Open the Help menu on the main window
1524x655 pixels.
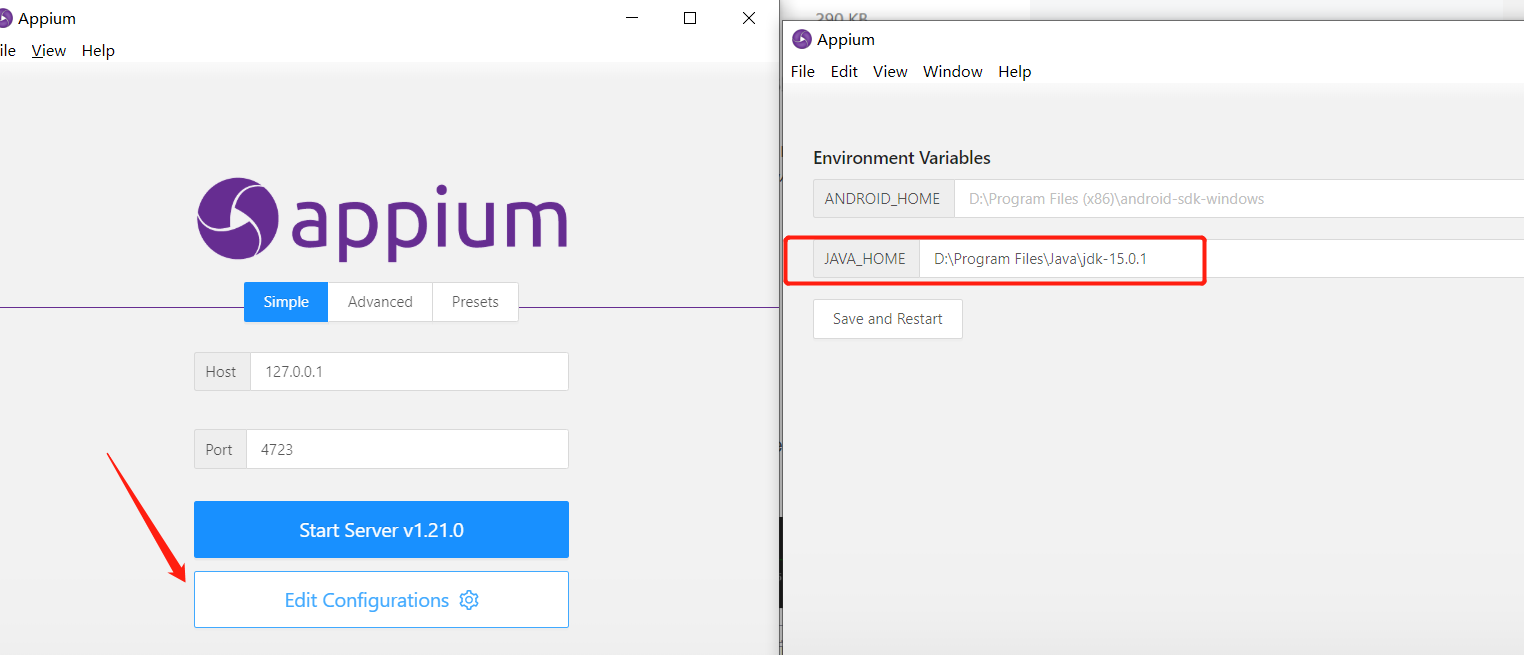tap(98, 50)
